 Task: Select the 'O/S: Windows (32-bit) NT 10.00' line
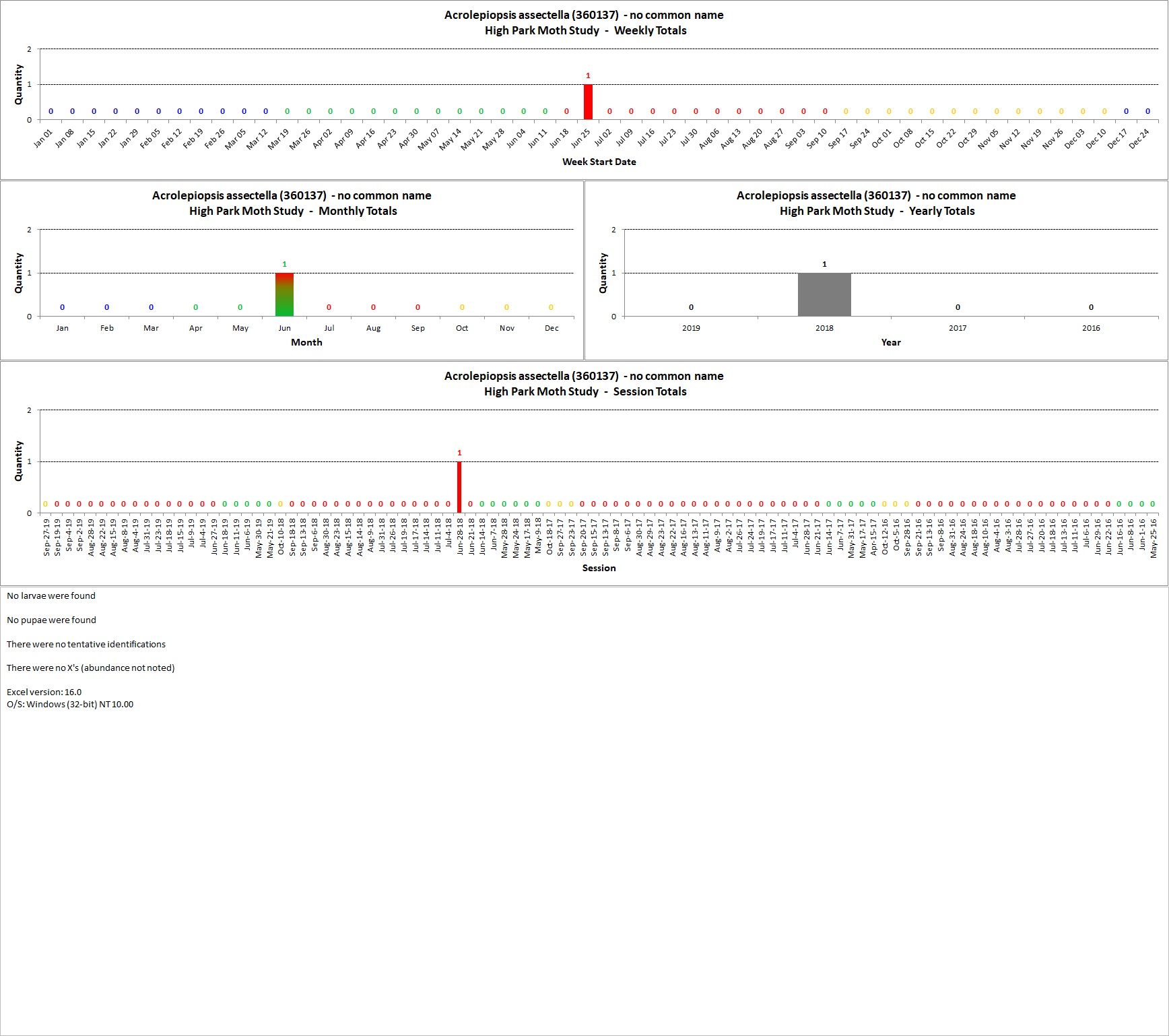[x=70, y=704]
